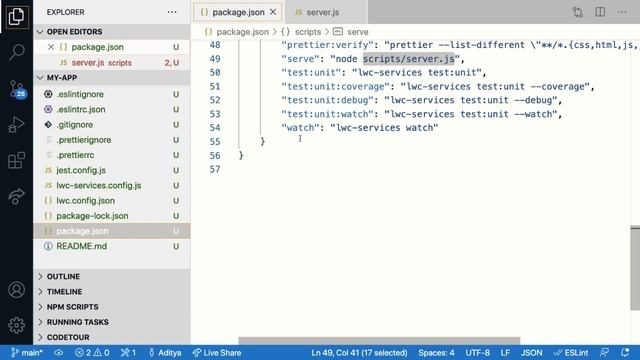Open lwc.config.json file
The height and width of the screenshot is (360, 640).
(112, 200)
